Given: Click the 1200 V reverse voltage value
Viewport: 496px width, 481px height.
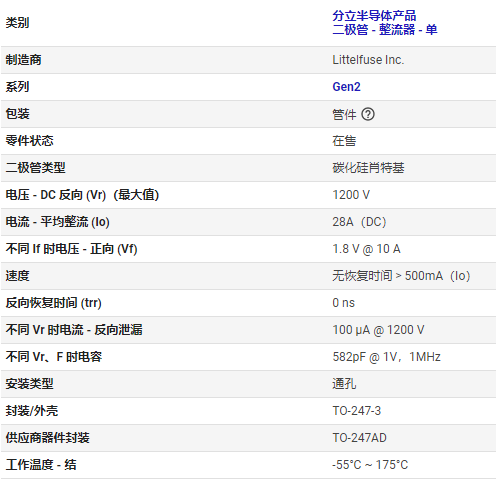Looking at the screenshot, I should click(351, 195).
